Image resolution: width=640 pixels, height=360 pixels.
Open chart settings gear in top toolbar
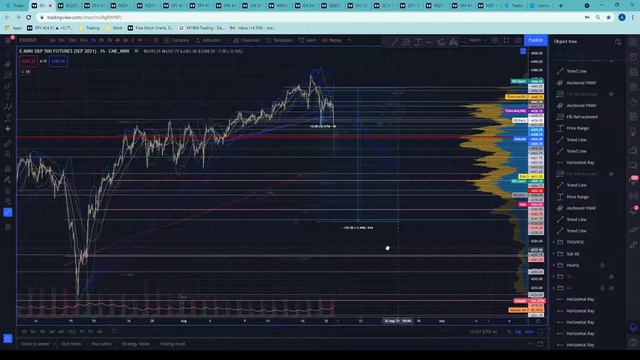click(495, 40)
